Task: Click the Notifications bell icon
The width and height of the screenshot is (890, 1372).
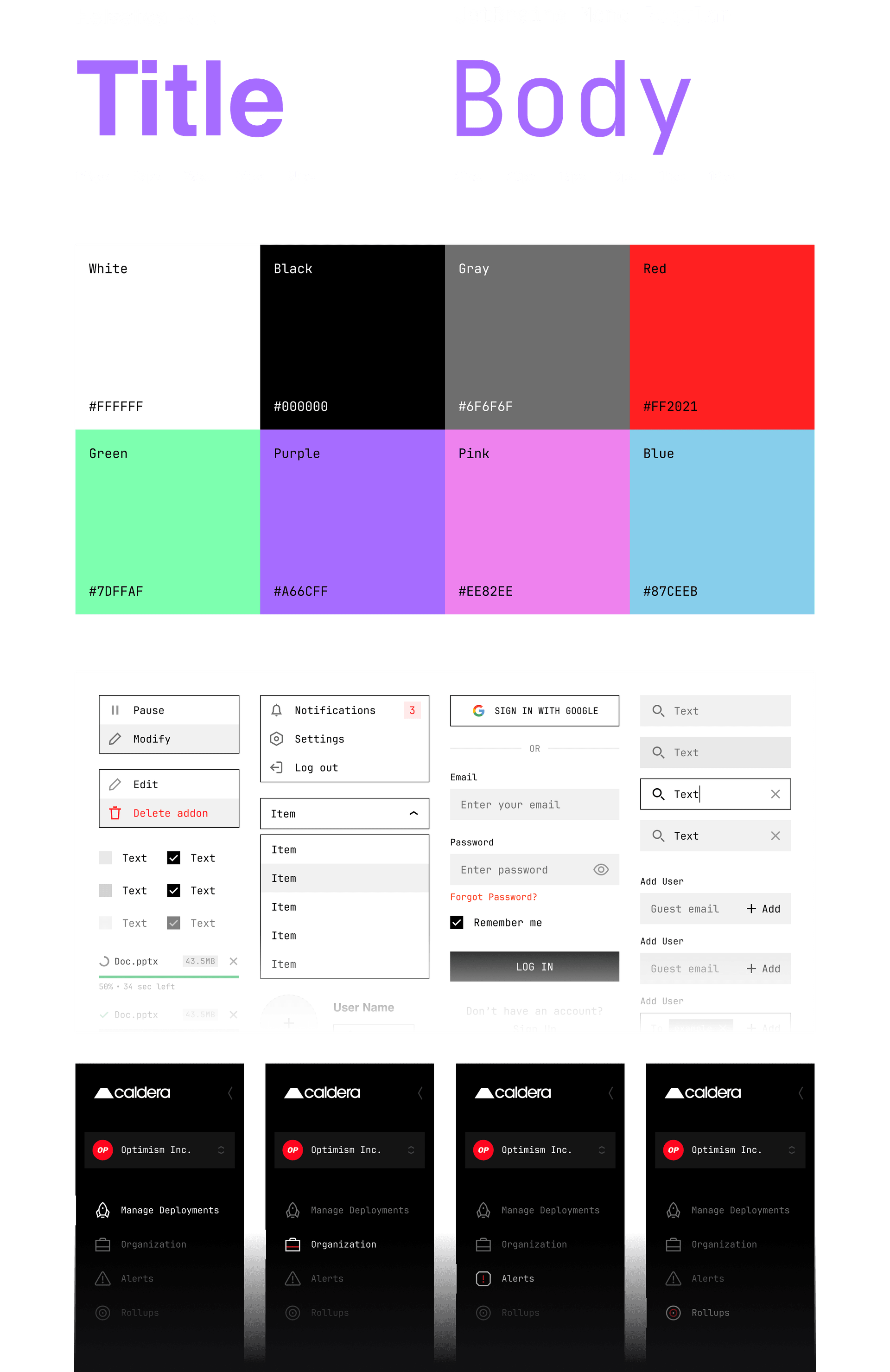Action: [x=277, y=710]
